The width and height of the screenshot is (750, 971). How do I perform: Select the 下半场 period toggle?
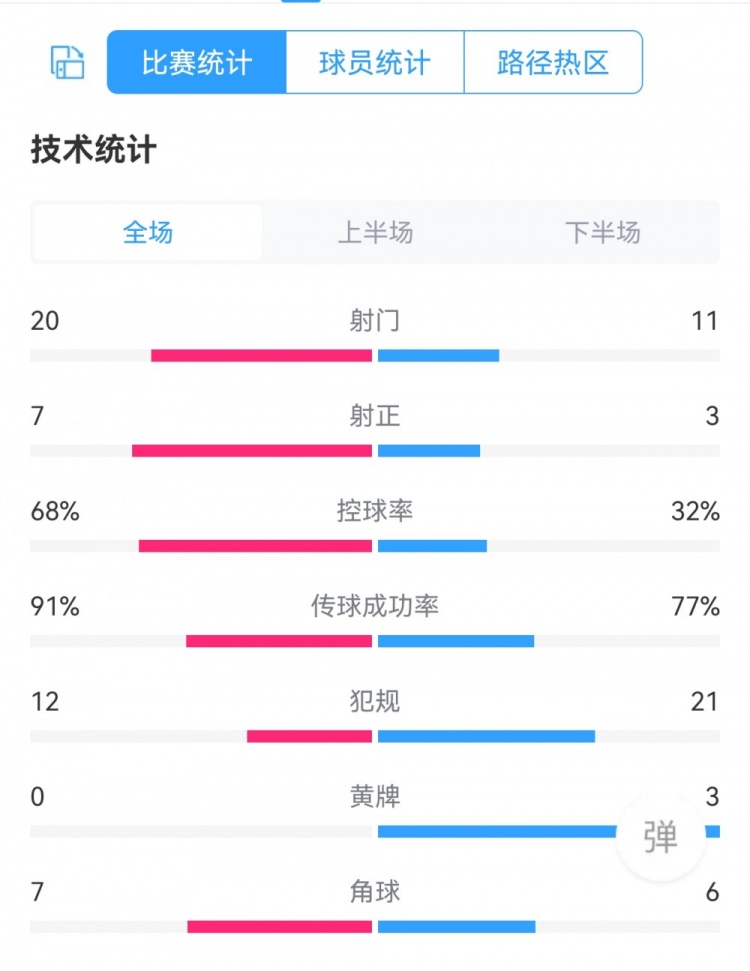coord(602,233)
